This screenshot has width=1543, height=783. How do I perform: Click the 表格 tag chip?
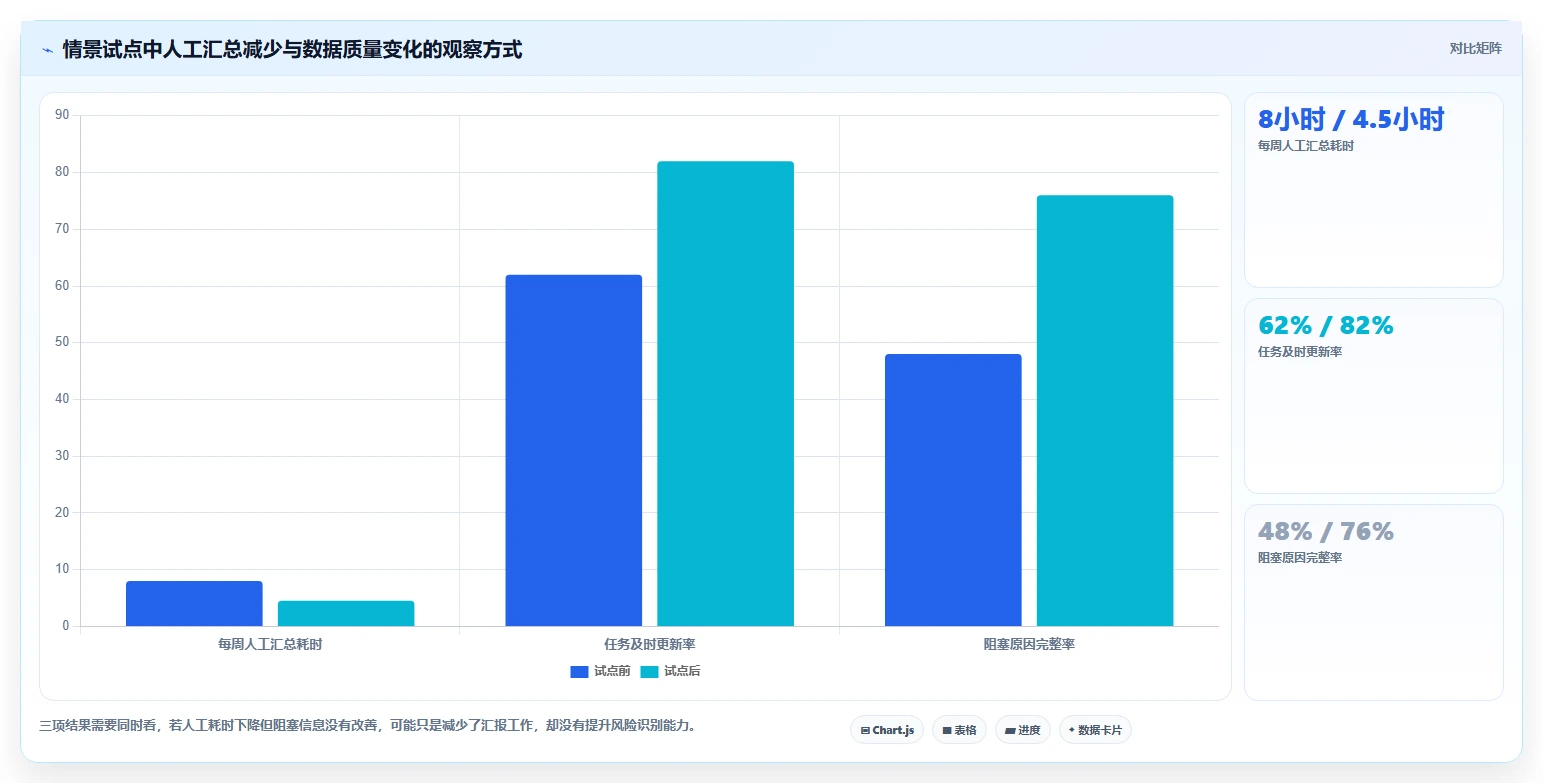[x=959, y=730]
